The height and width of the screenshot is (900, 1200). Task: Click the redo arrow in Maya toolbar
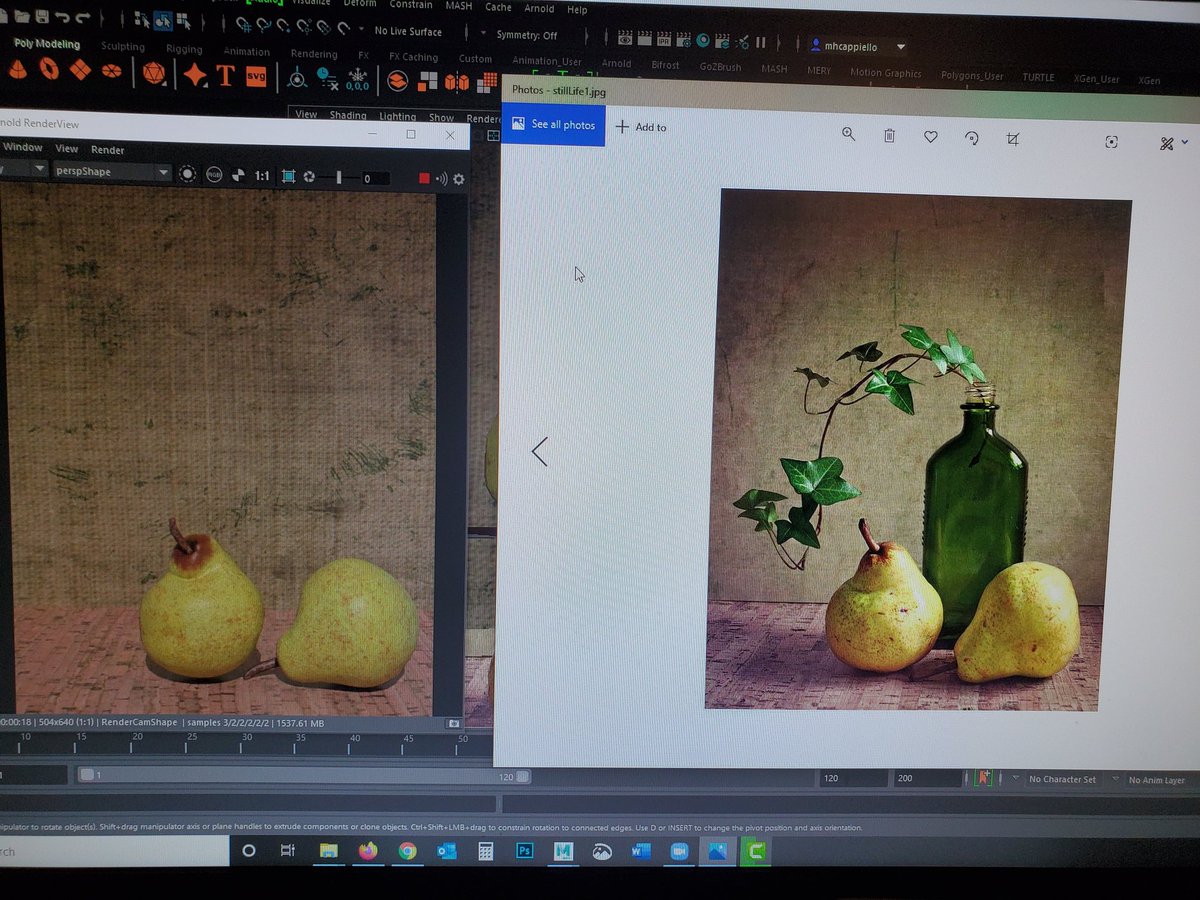coord(83,17)
